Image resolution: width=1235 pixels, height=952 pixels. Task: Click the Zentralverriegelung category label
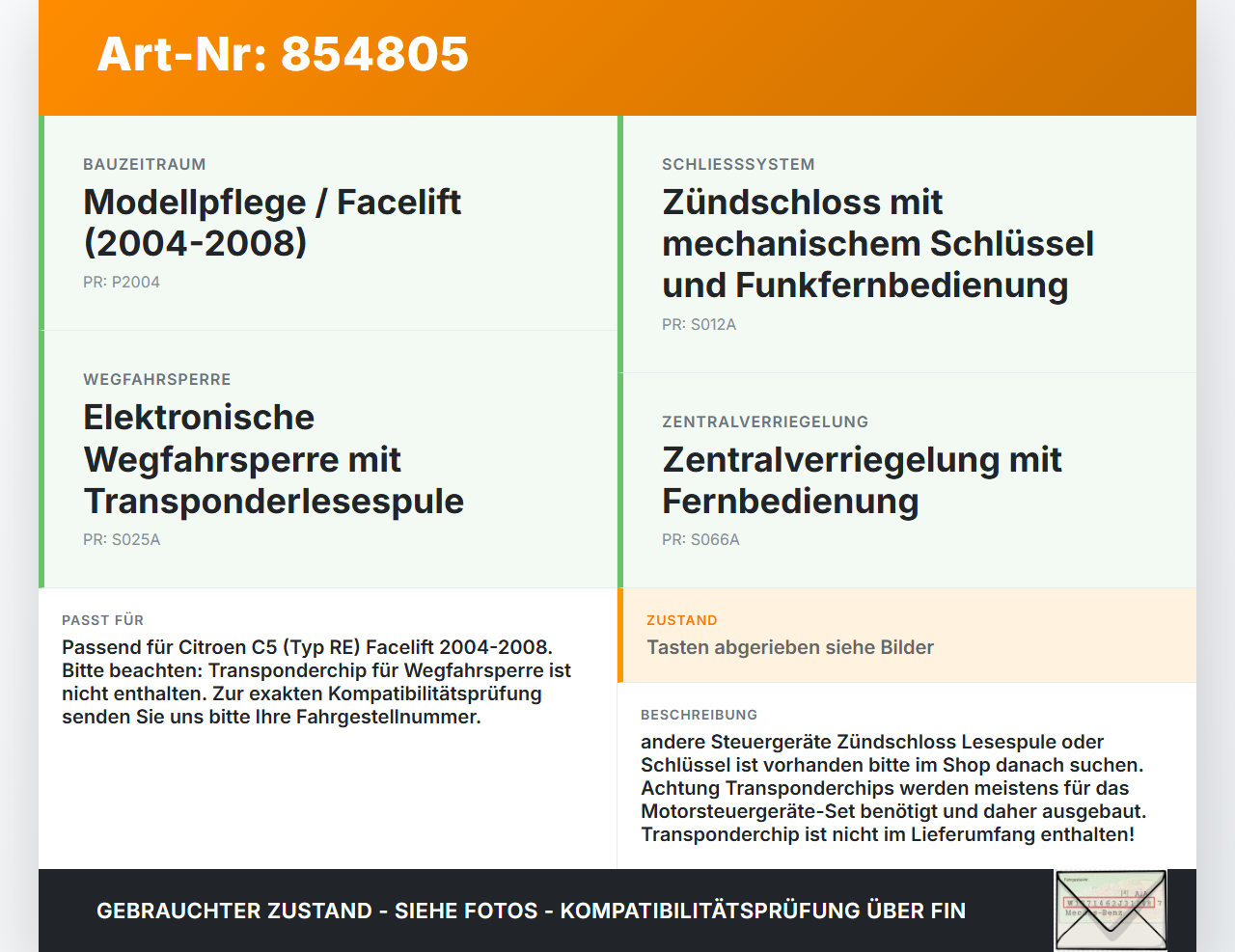(x=765, y=422)
